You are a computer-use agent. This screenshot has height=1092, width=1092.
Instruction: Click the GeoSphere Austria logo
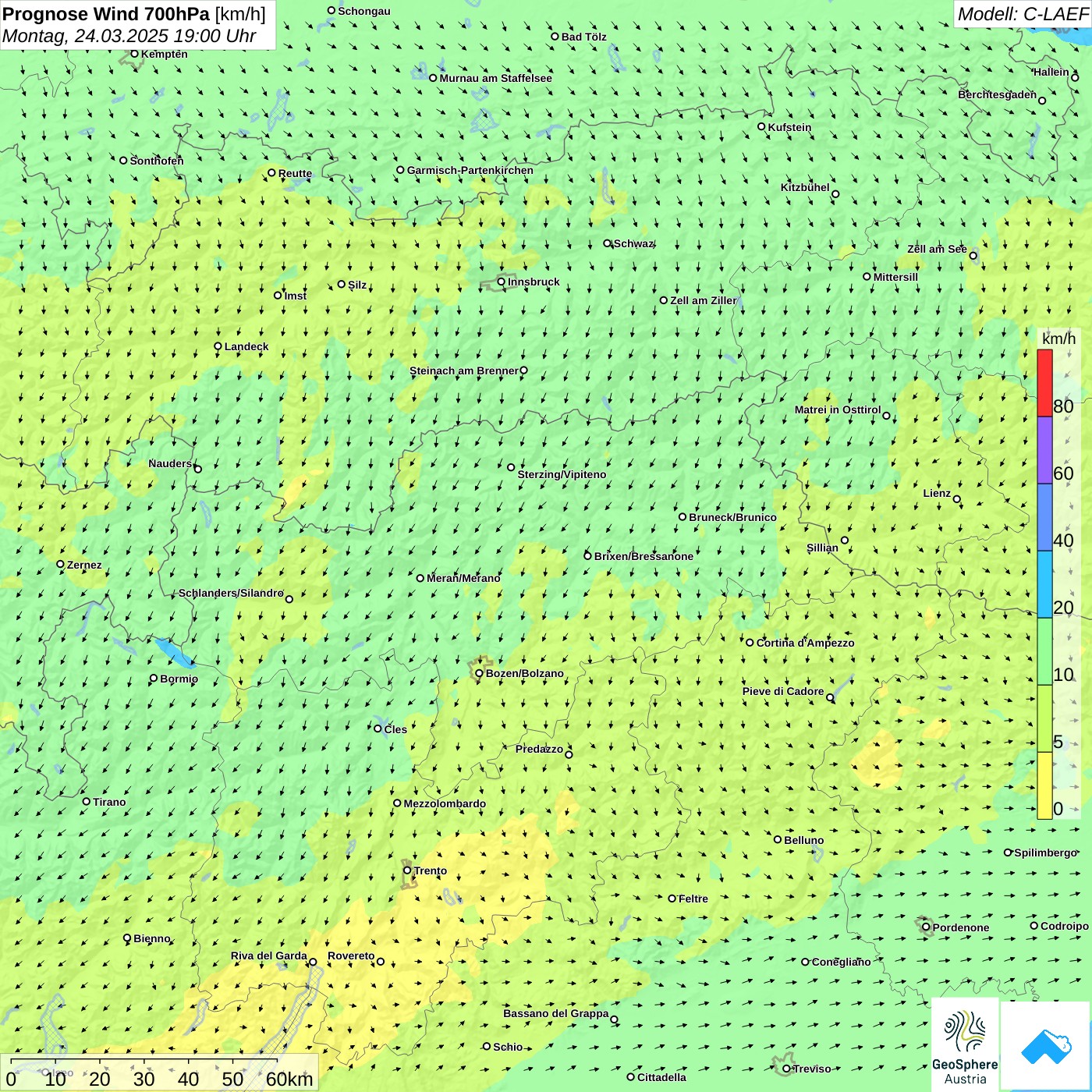[965, 1044]
